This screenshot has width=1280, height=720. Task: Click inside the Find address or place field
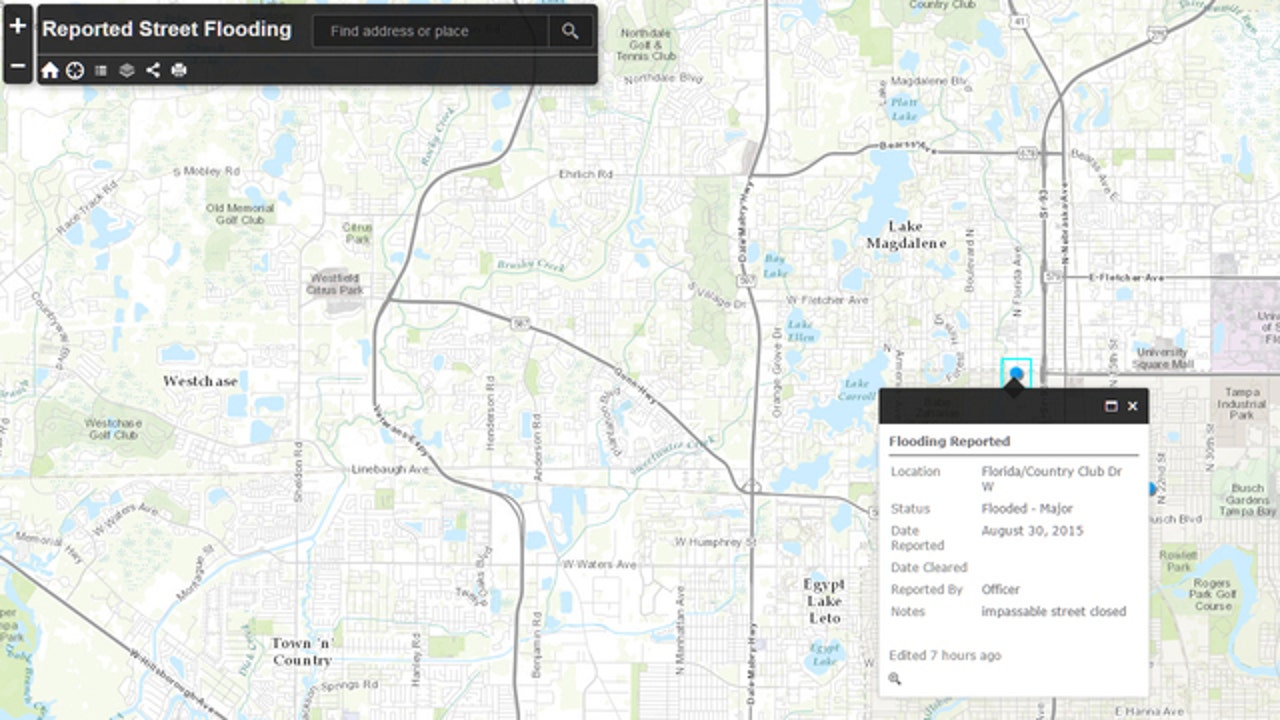pyautogui.click(x=430, y=31)
